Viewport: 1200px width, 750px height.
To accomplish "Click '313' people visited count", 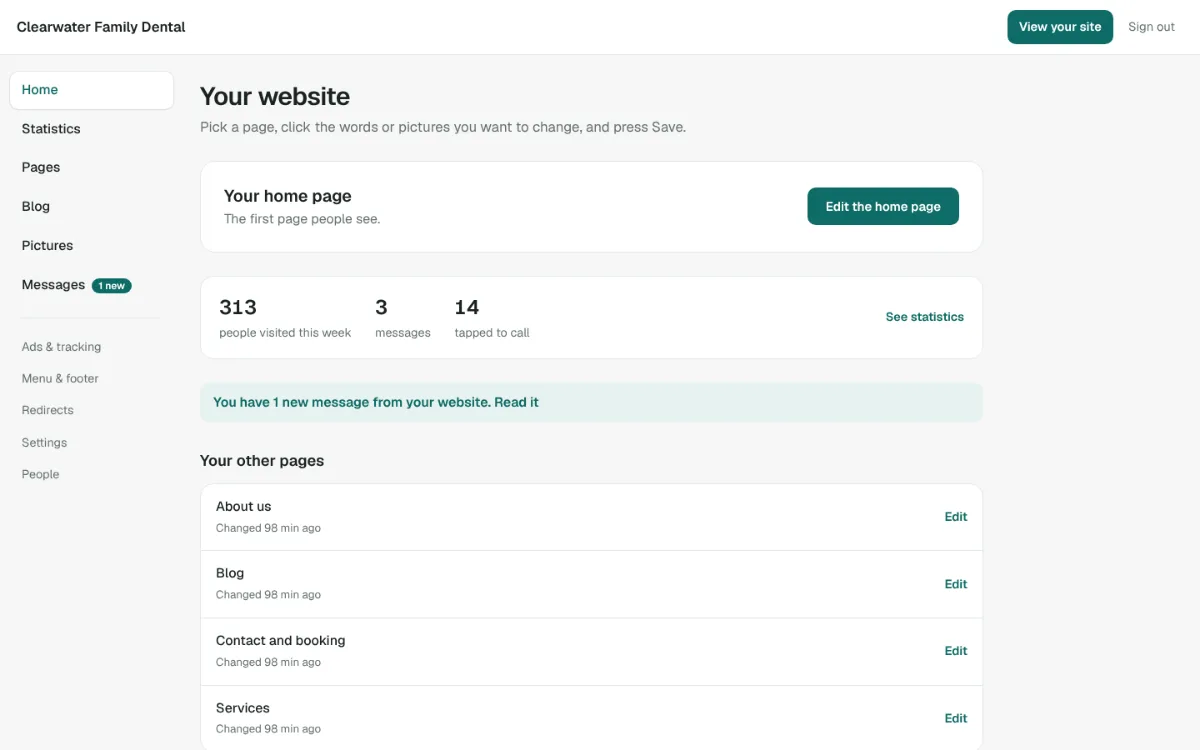I will 238,307.
